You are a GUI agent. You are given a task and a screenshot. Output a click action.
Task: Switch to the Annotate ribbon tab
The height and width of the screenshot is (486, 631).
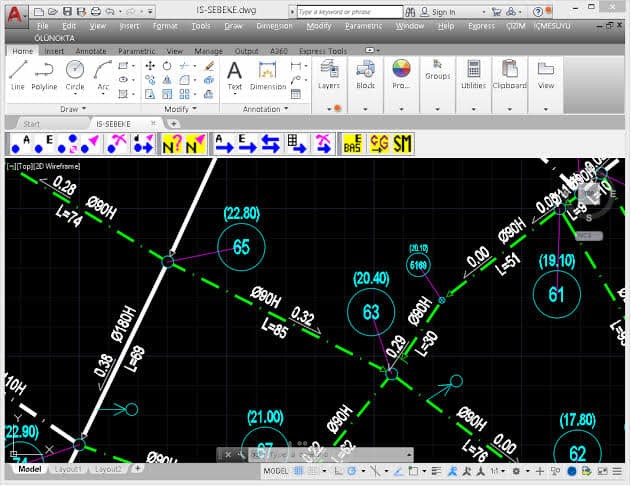point(90,49)
